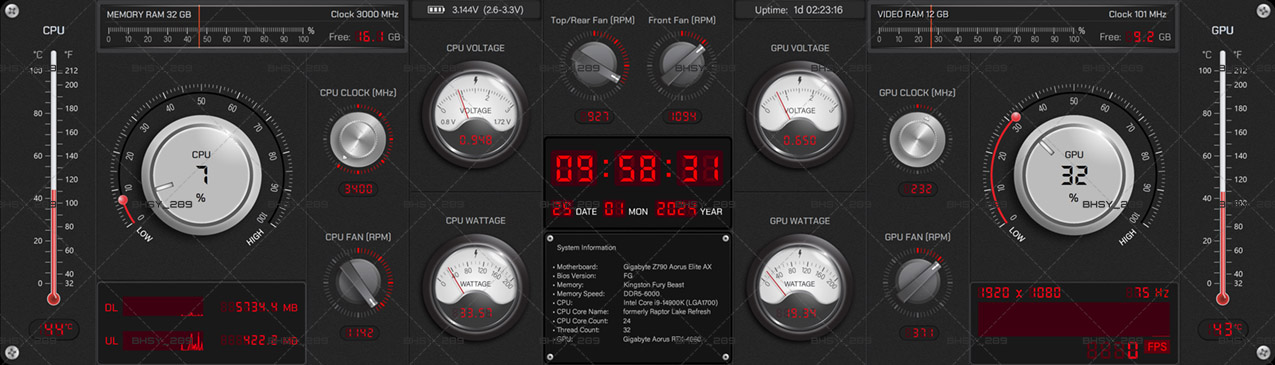Click the battery icon beside 3.144V
Viewport: 1275px width, 365px height.
(x=436, y=9)
